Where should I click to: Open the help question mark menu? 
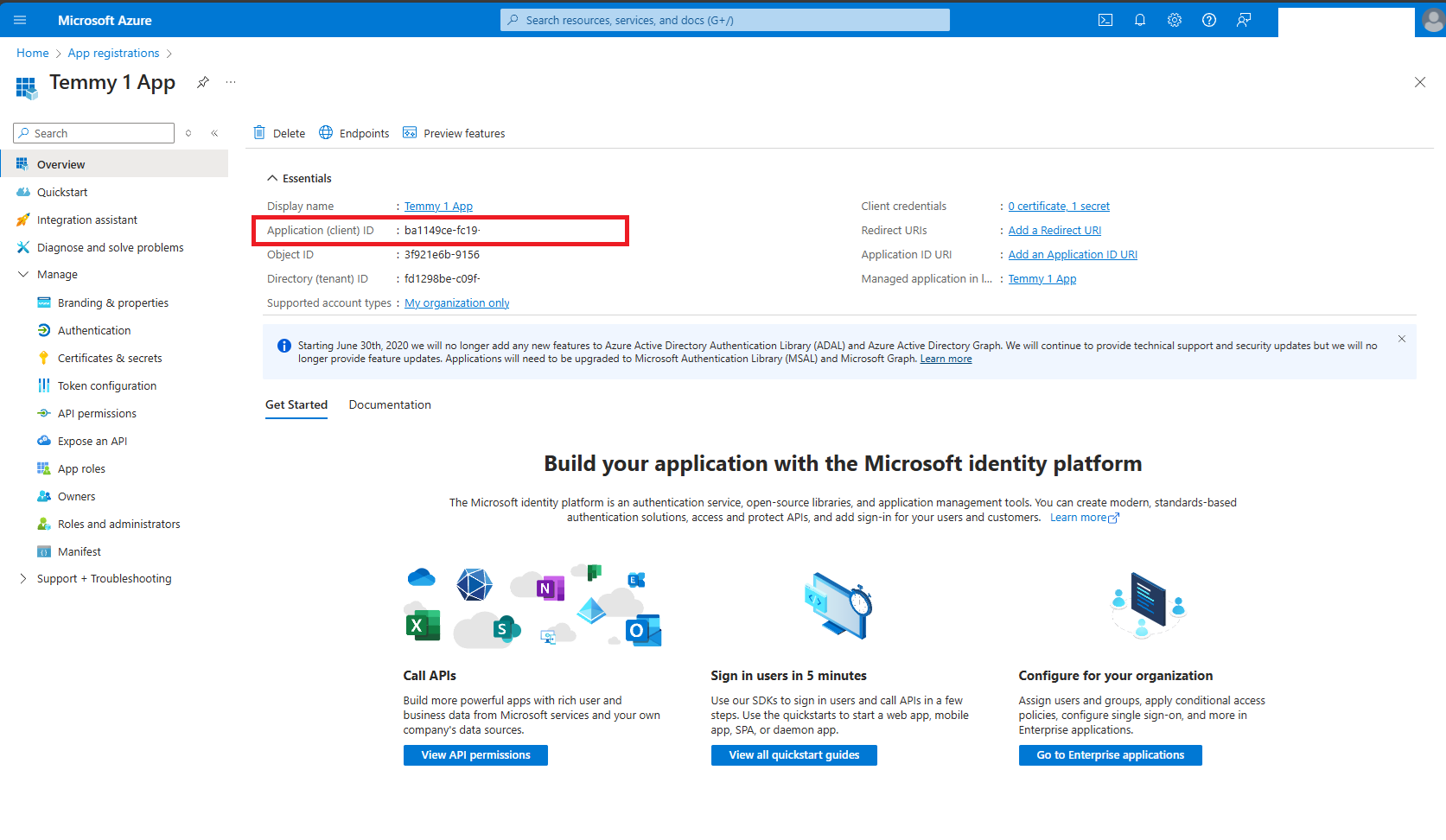click(x=1209, y=20)
